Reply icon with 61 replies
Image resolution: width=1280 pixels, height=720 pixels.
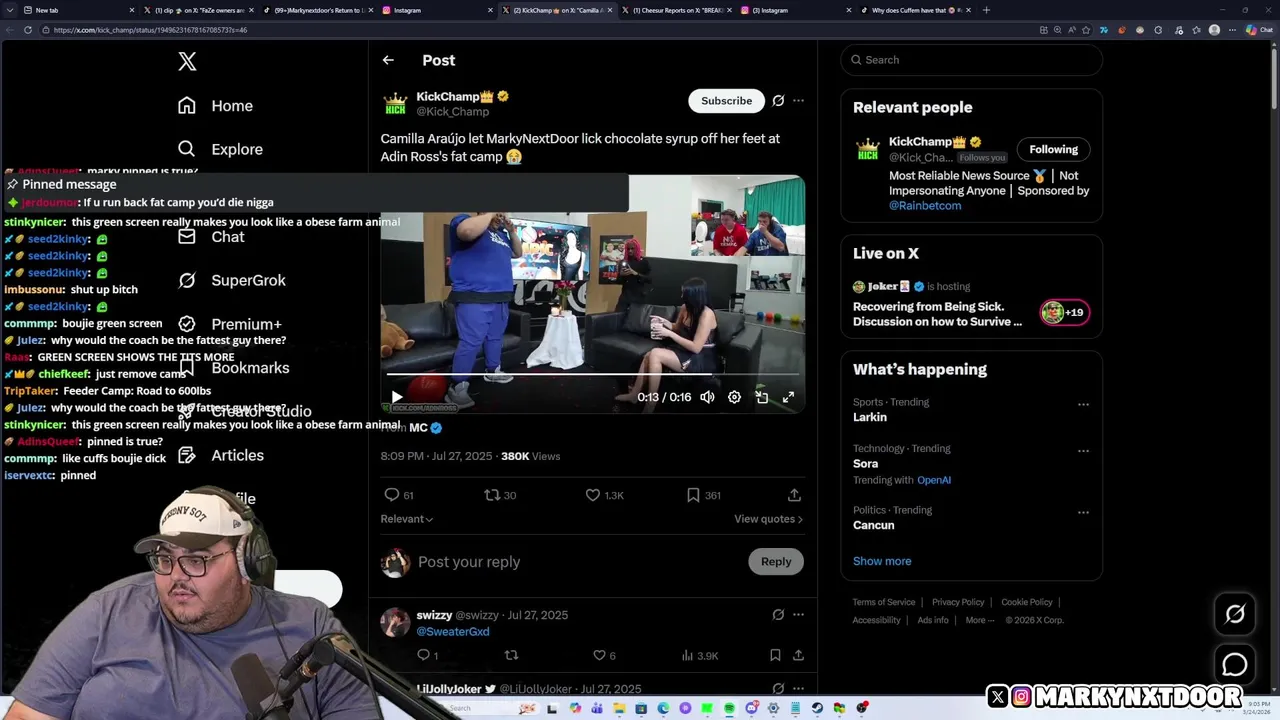(399, 495)
